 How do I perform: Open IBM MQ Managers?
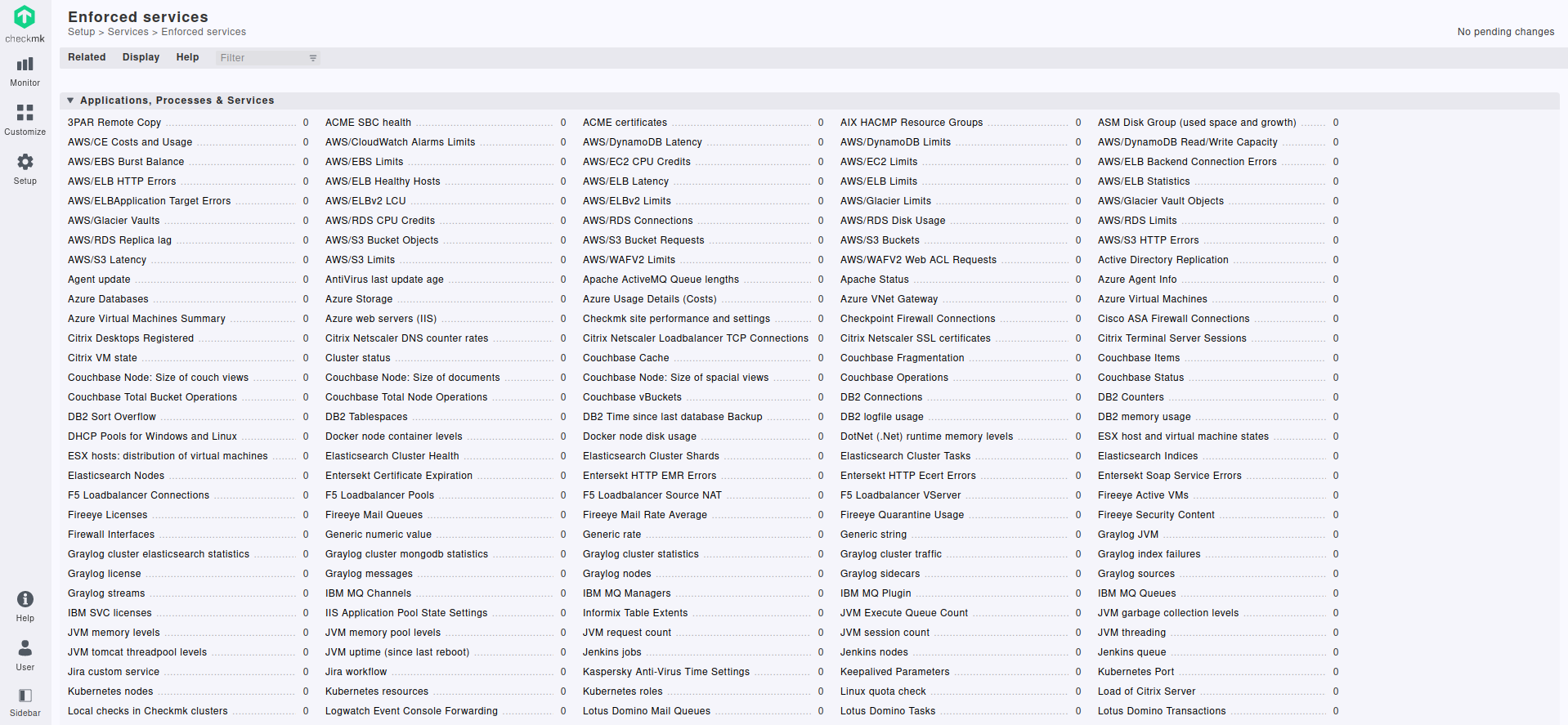tap(626, 593)
